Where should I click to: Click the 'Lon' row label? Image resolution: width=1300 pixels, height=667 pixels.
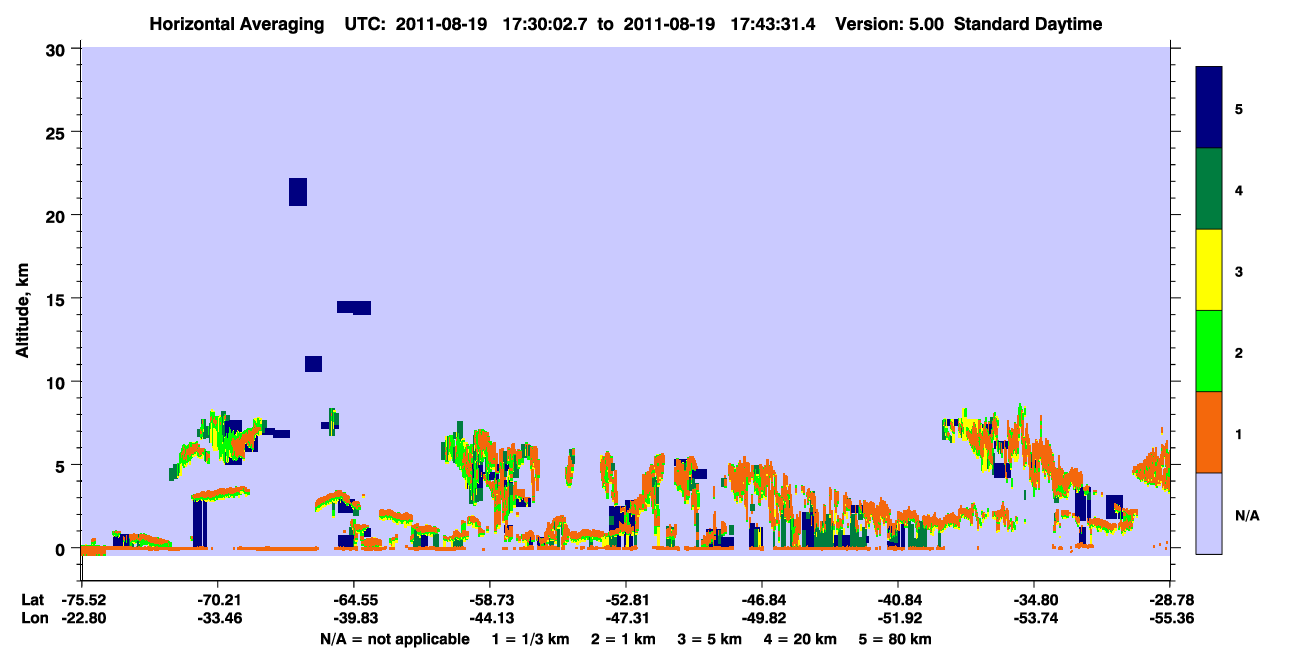pos(34,618)
